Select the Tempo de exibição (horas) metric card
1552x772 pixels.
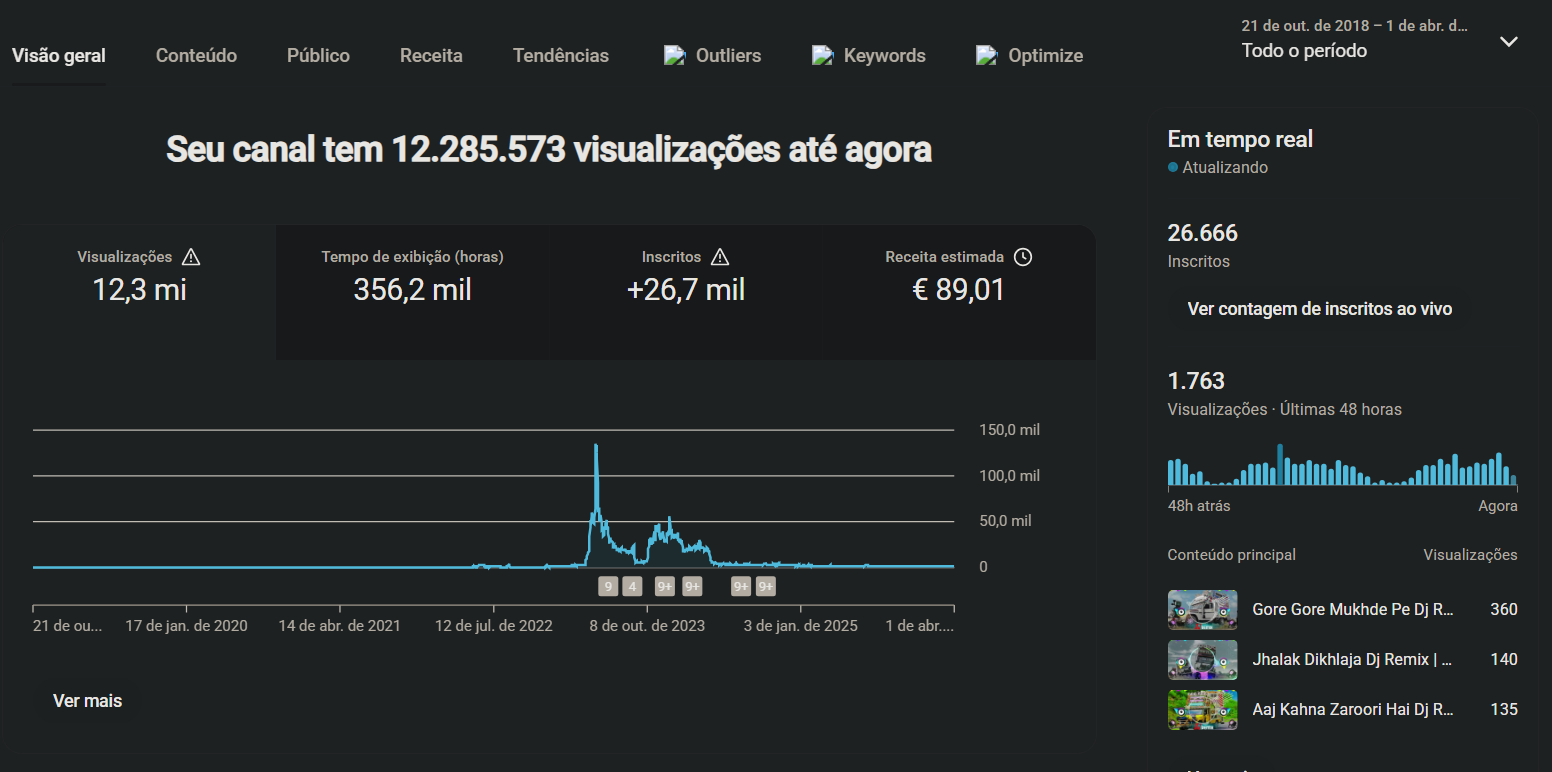coord(412,292)
